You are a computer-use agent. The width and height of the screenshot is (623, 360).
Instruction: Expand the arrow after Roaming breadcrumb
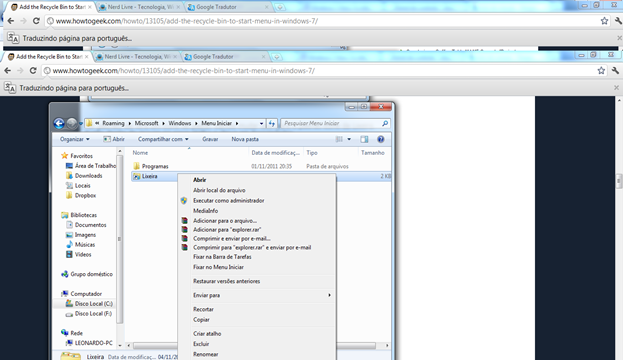point(130,123)
